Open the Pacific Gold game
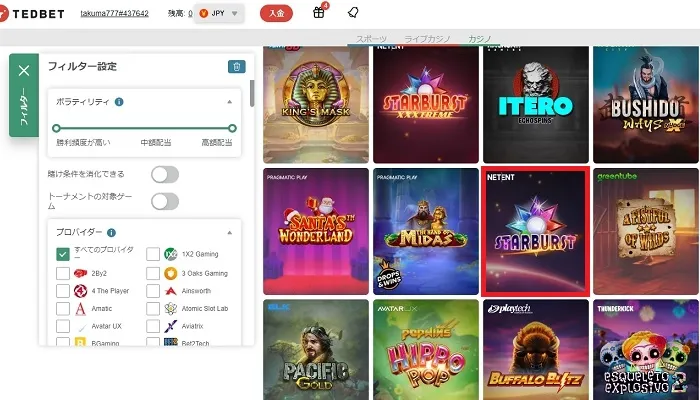Screen dimensions: 700x400 point(316,350)
